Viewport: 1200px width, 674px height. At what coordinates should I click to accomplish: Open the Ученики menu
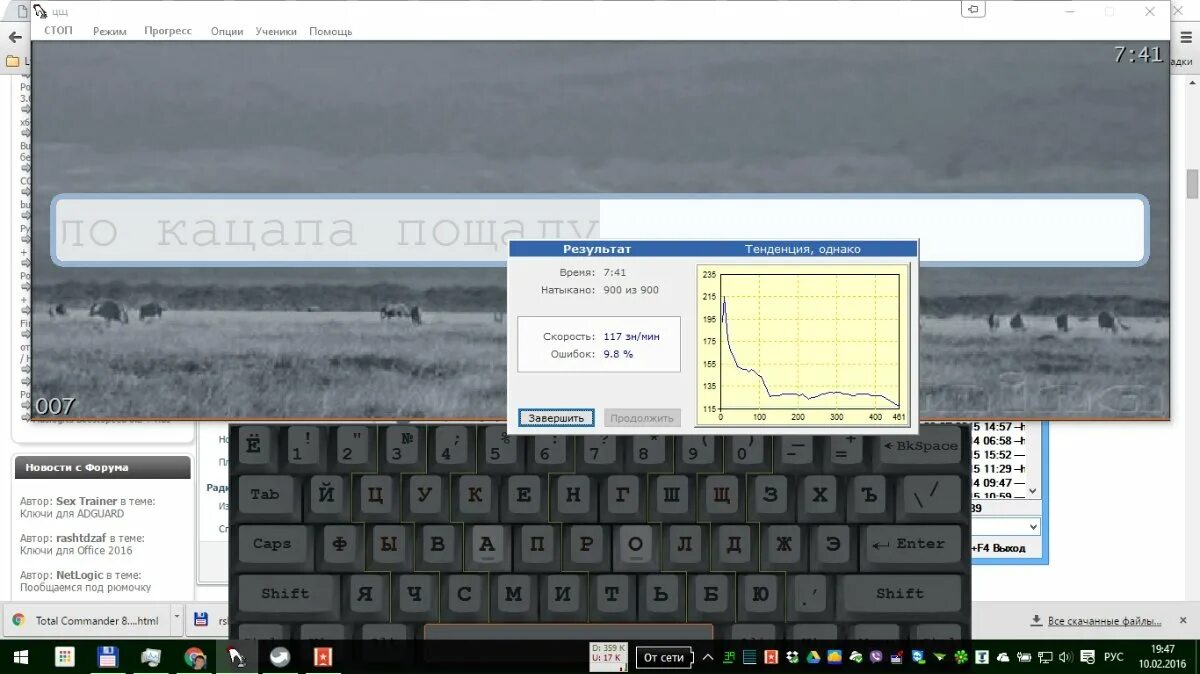coord(276,31)
